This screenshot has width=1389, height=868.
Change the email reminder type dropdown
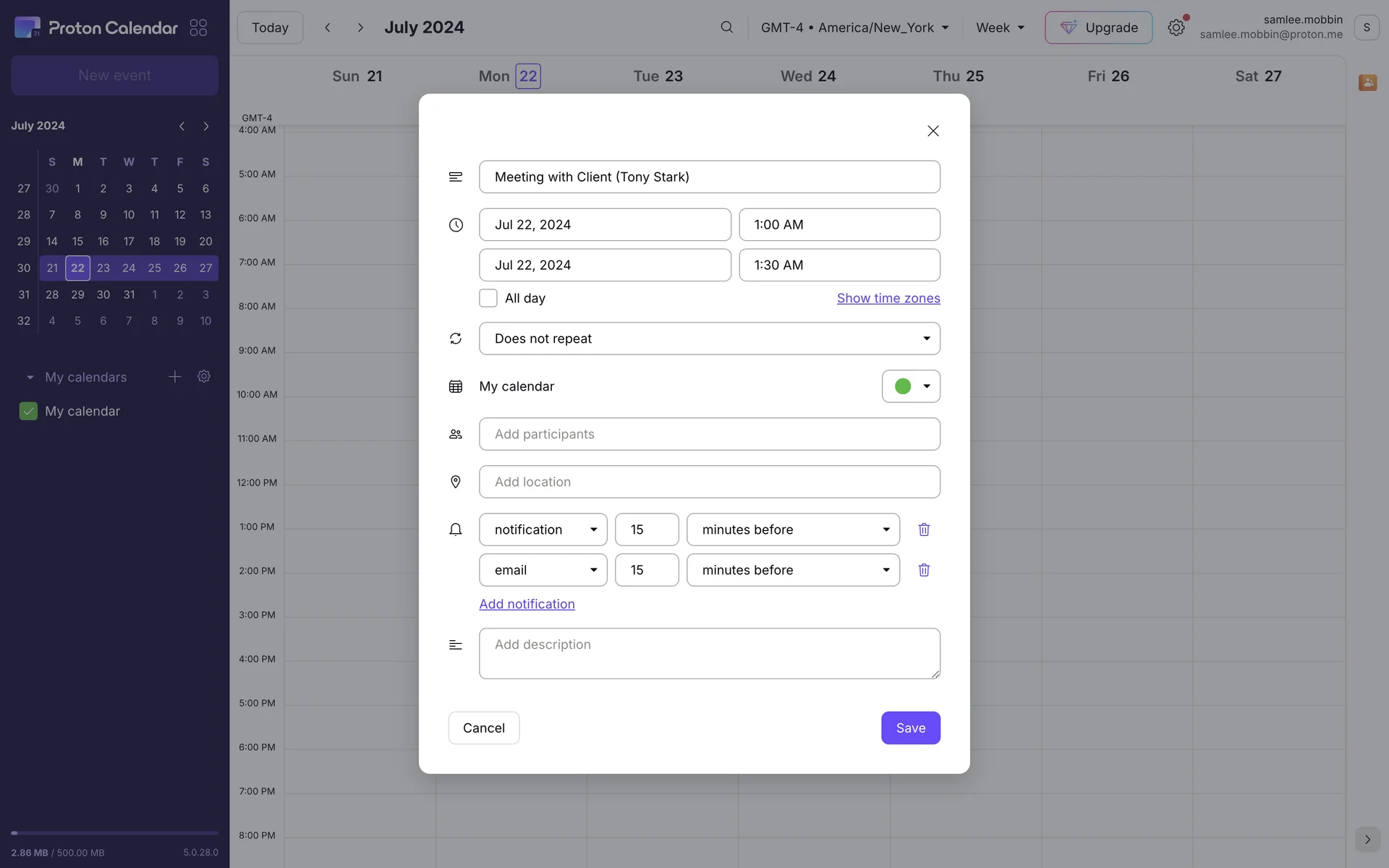pos(543,570)
